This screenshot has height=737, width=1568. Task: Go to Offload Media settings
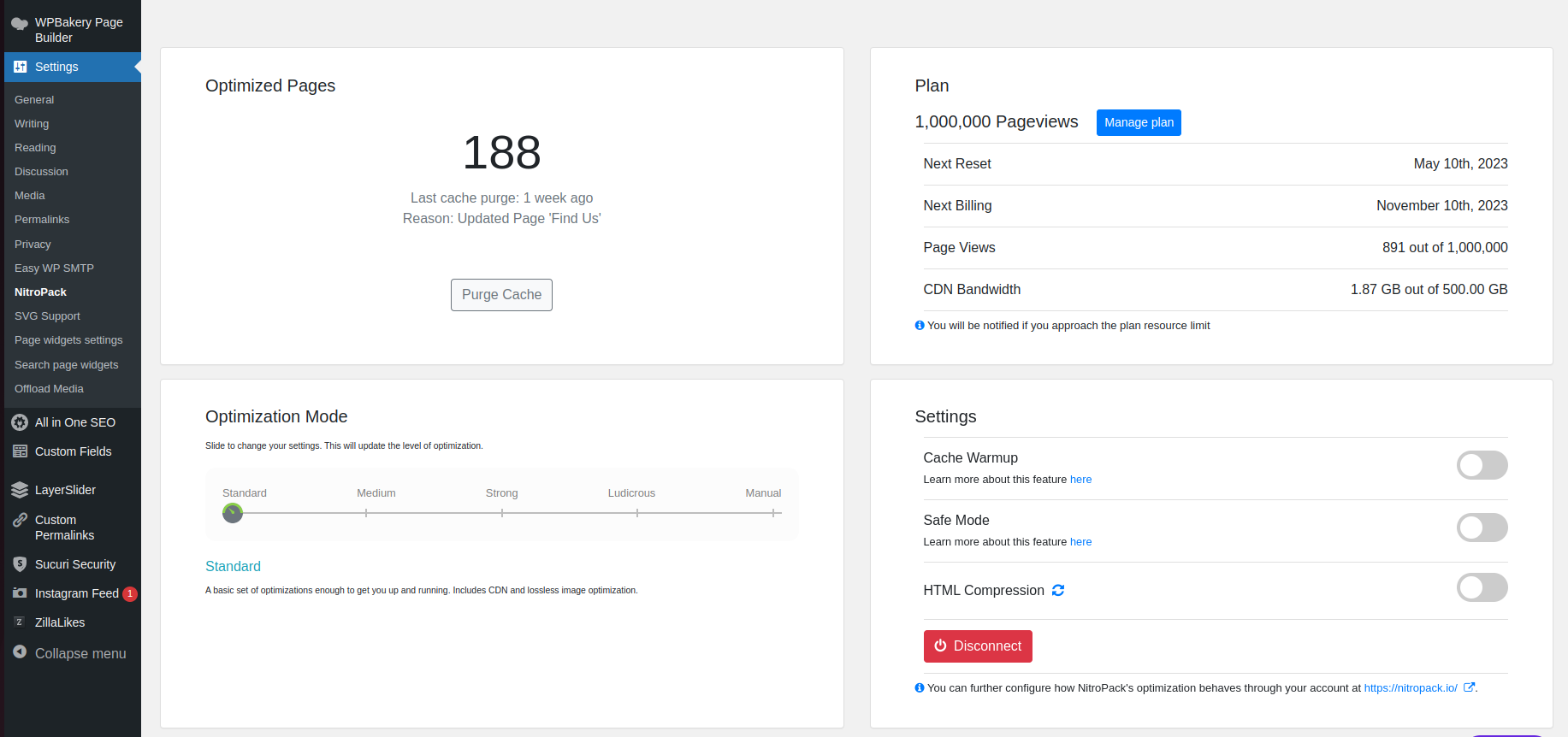[x=49, y=389]
